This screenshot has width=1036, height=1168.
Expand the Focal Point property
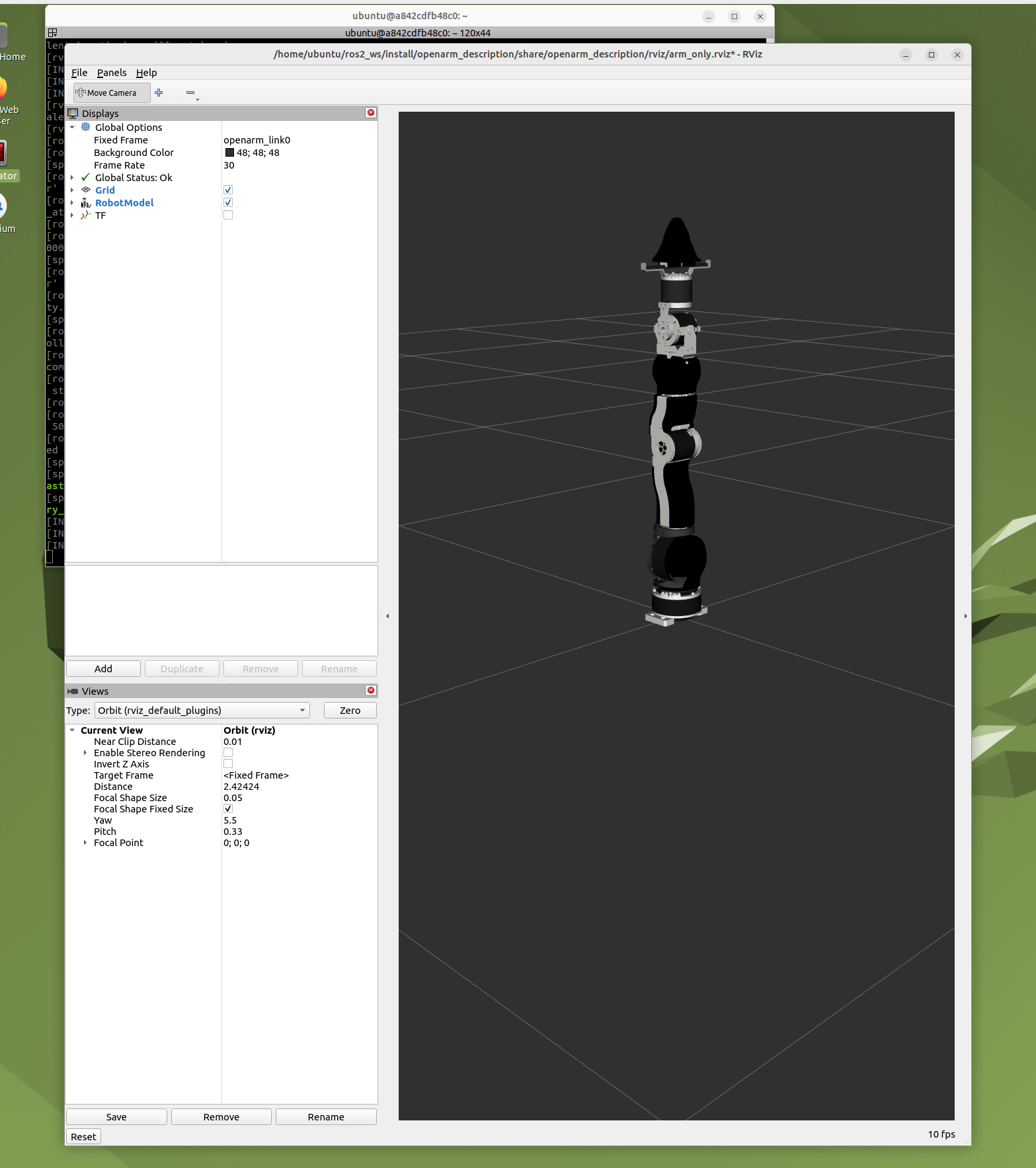(85, 843)
